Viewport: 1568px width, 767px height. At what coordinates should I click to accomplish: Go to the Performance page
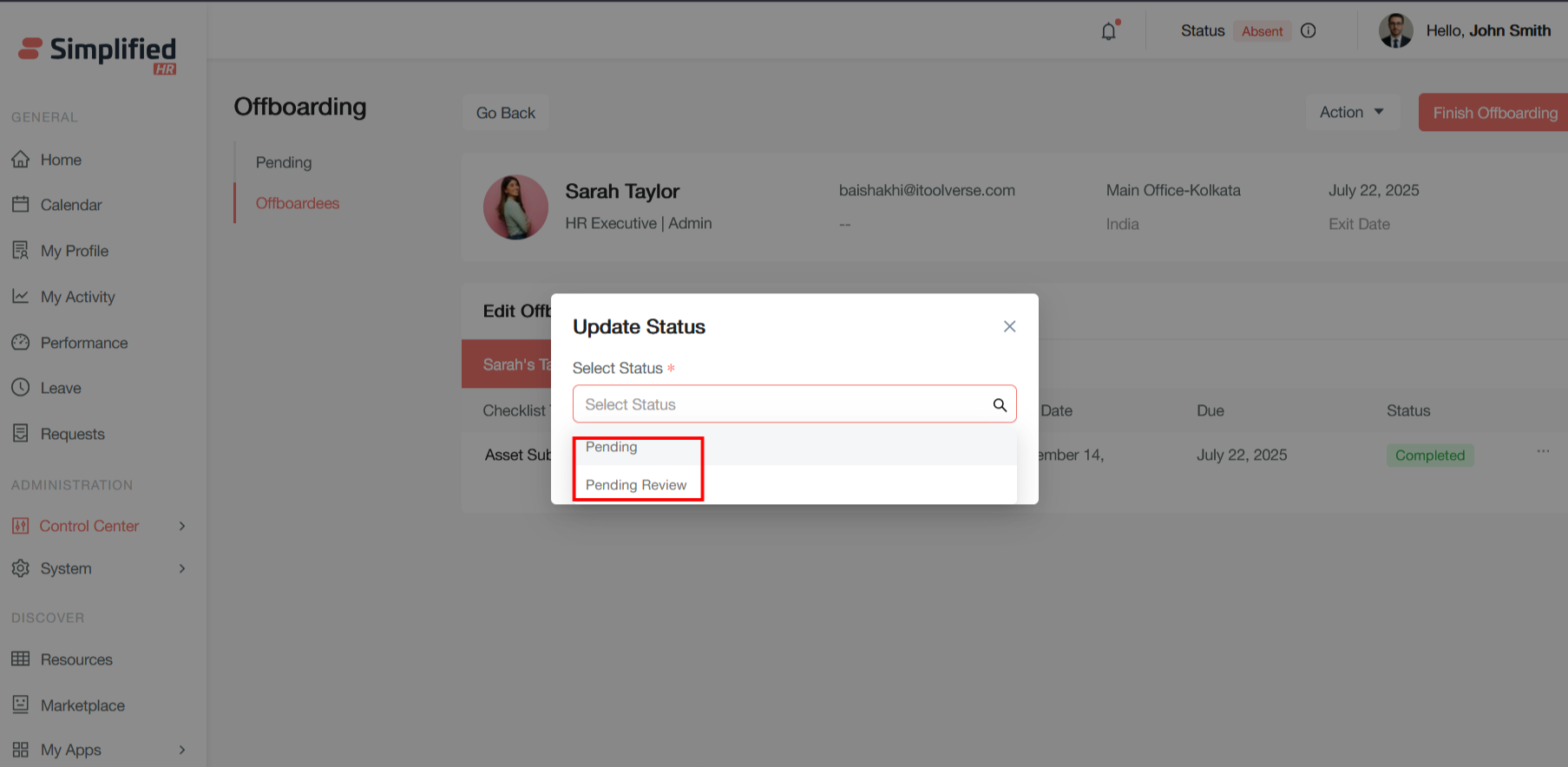(83, 343)
